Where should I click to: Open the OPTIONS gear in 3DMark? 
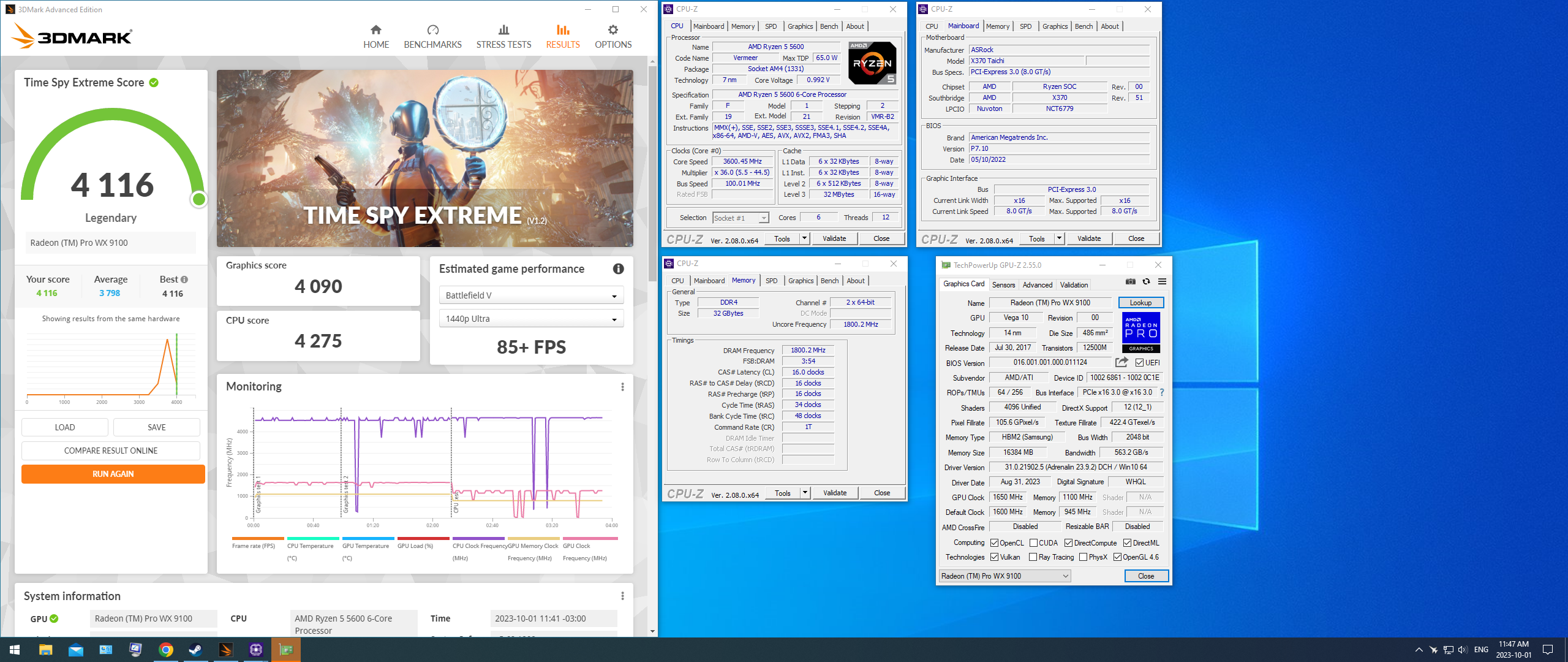pos(613,37)
